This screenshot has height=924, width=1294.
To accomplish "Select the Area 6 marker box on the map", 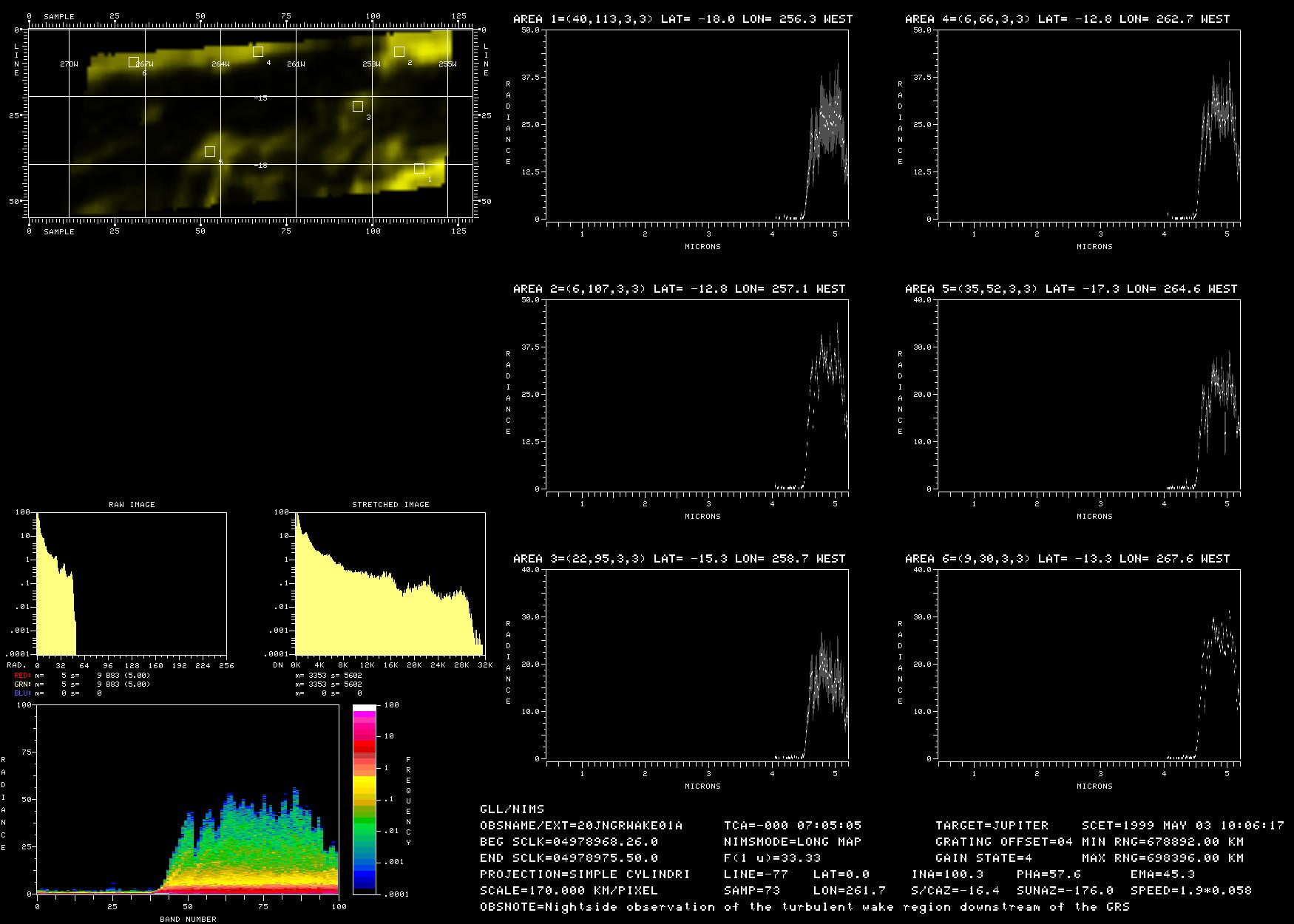I will (134, 62).
